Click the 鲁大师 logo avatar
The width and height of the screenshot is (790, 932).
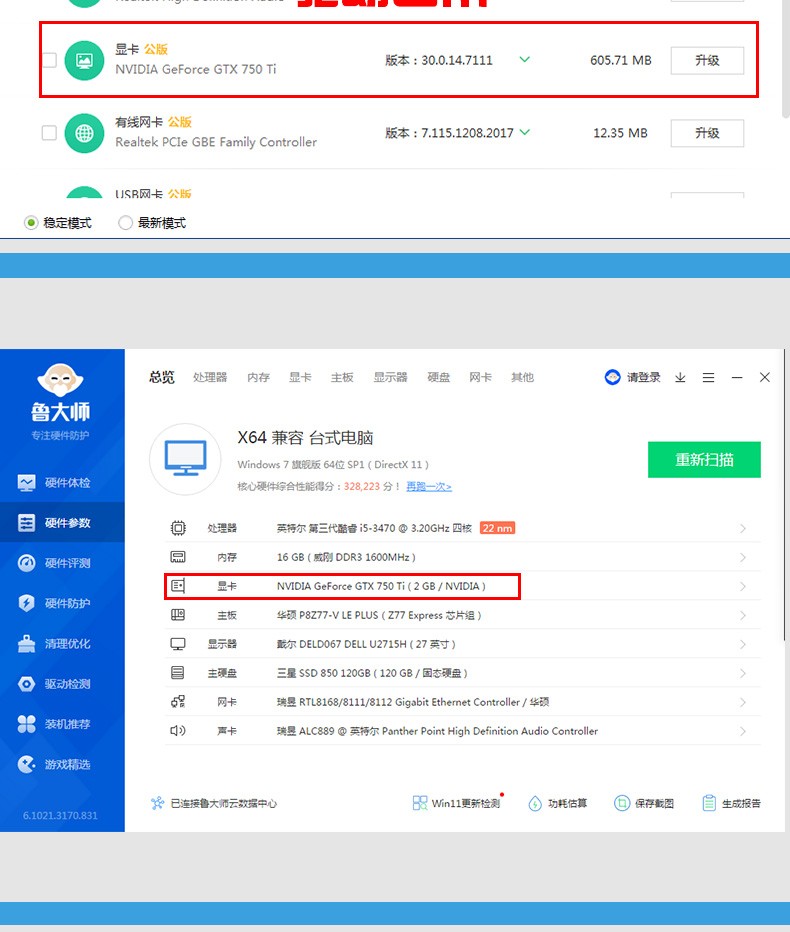click(60, 380)
